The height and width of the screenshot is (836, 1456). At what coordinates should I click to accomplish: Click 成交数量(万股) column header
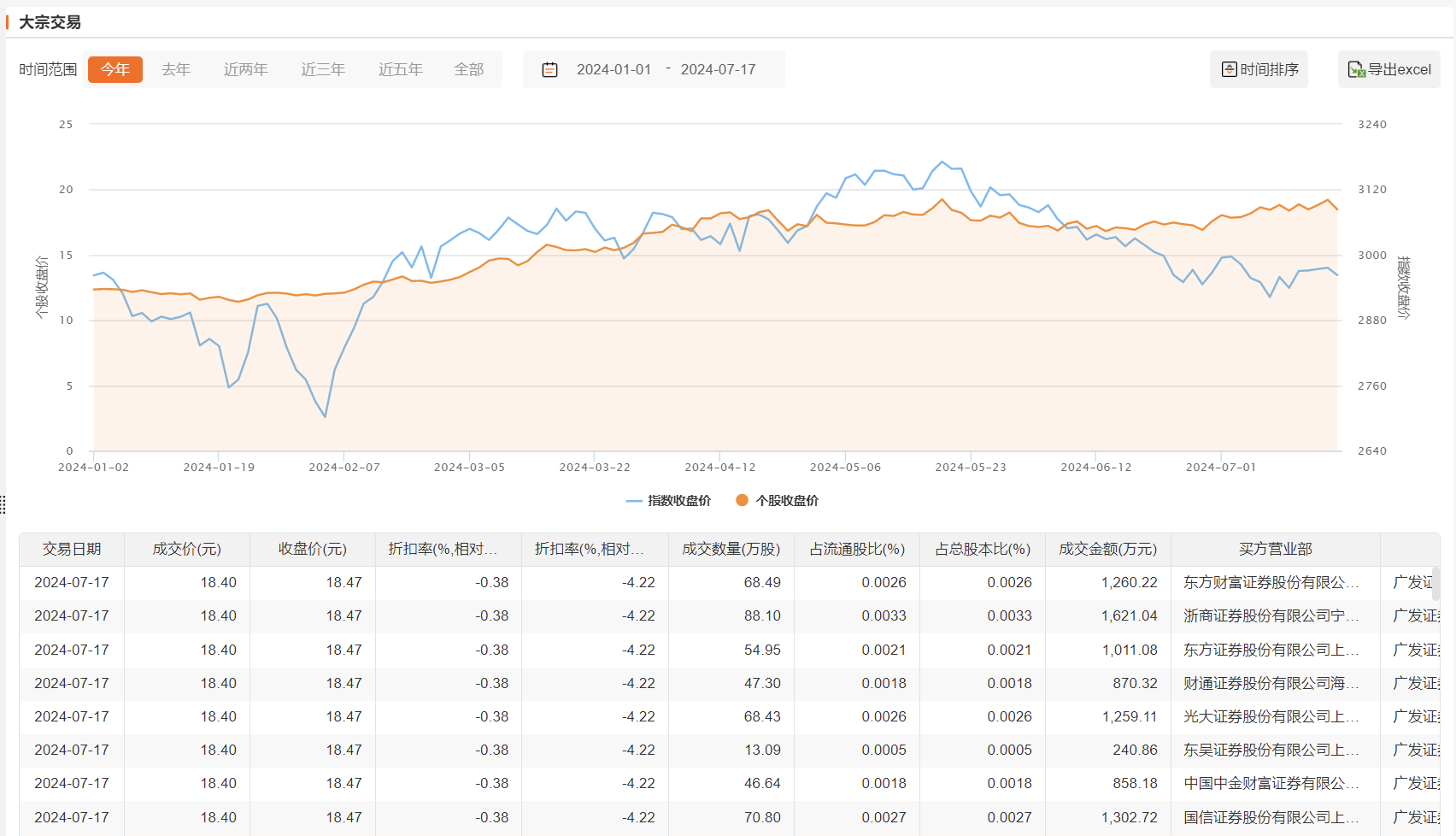click(x=731, y=550)
